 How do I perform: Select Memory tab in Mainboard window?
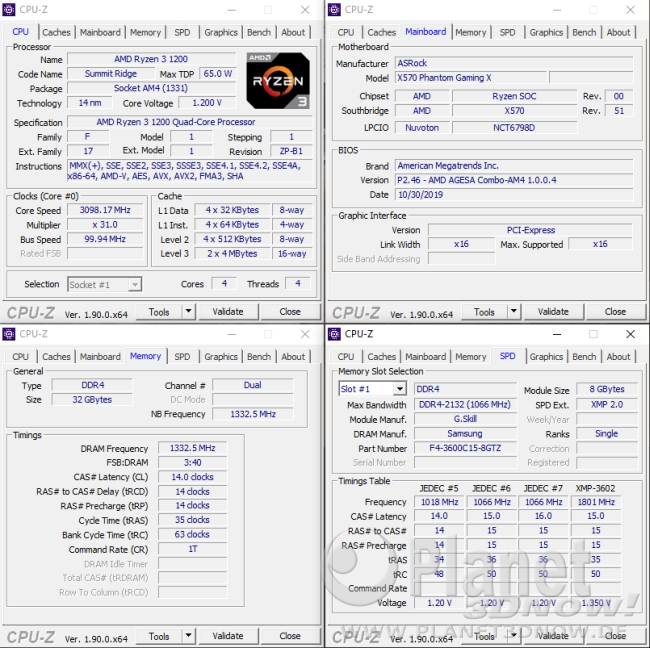coord(471,32)
